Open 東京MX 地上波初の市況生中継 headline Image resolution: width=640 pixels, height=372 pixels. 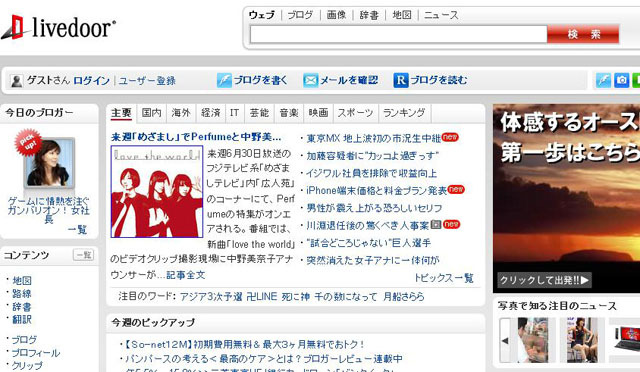click(x=373, y=138)
